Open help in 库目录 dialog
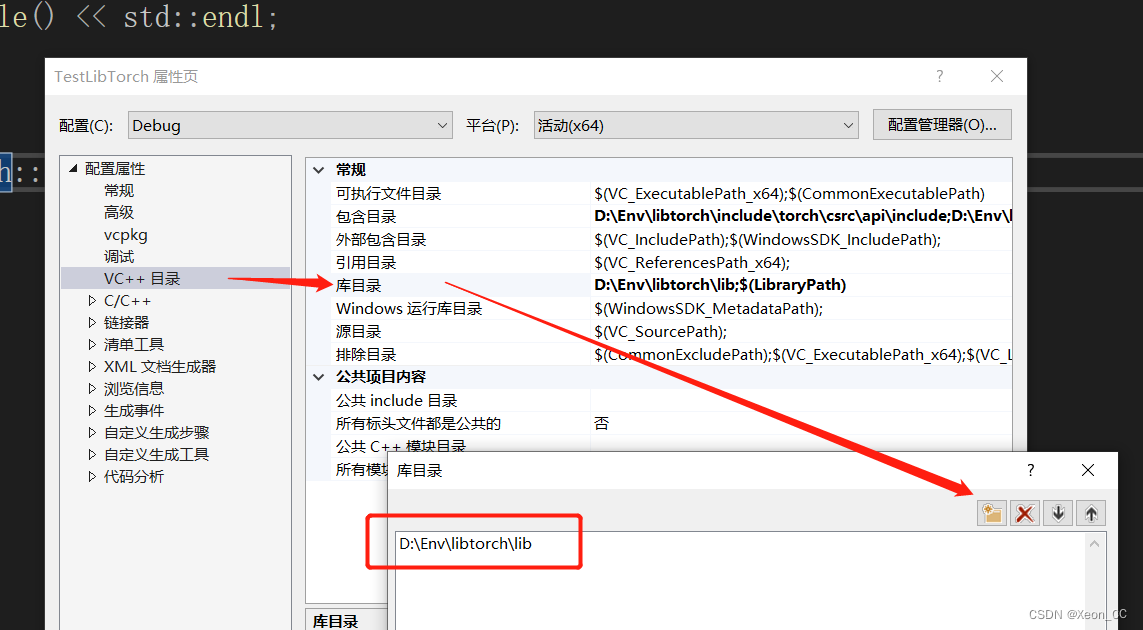1143x630 pixels. [x=1030, y=470]
